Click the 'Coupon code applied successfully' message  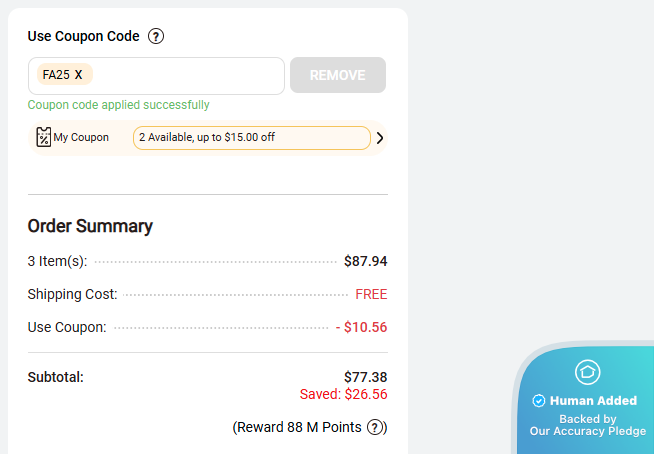point(118,105)
